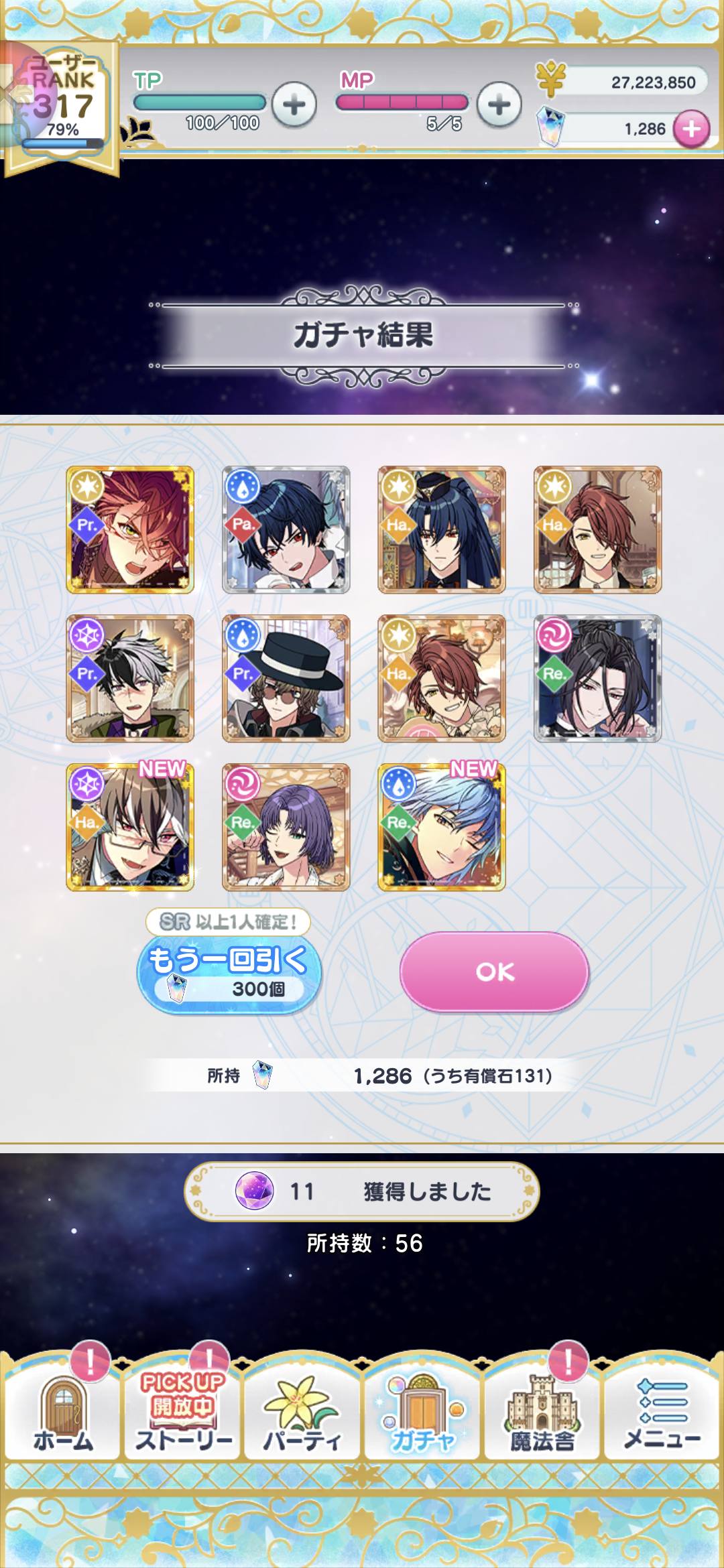Image resolution: width=724 pixels, height=1568 pixels.
Task: View the NEW glasses character card
Action: [130, 827]
